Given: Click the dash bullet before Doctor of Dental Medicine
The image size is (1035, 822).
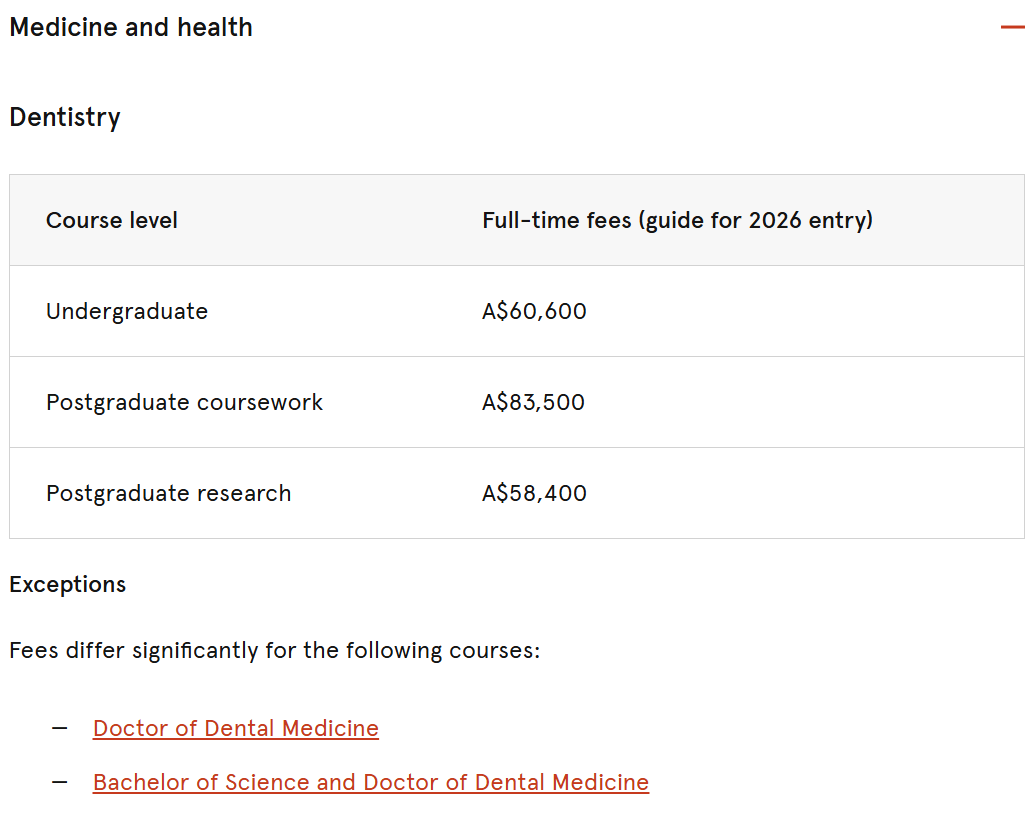Looking at the screenshot, I should point(60,728).
